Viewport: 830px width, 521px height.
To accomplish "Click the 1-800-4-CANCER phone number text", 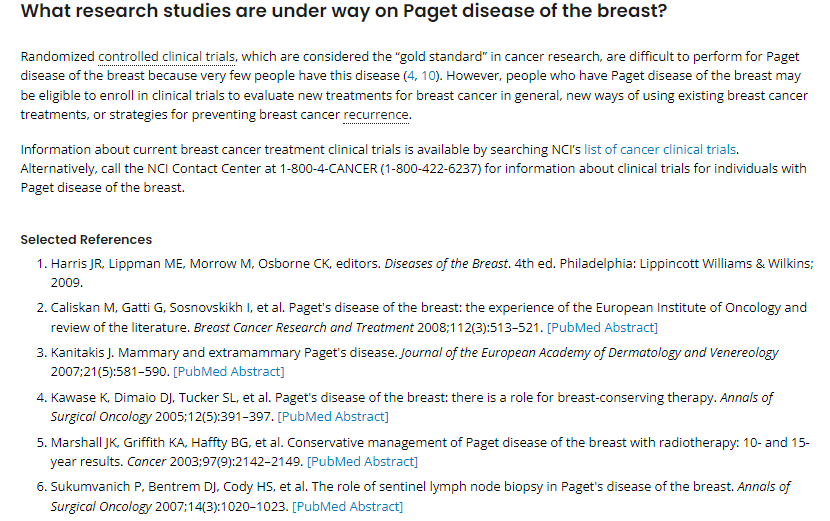I will pyautogui.click(x=328, y=169).
